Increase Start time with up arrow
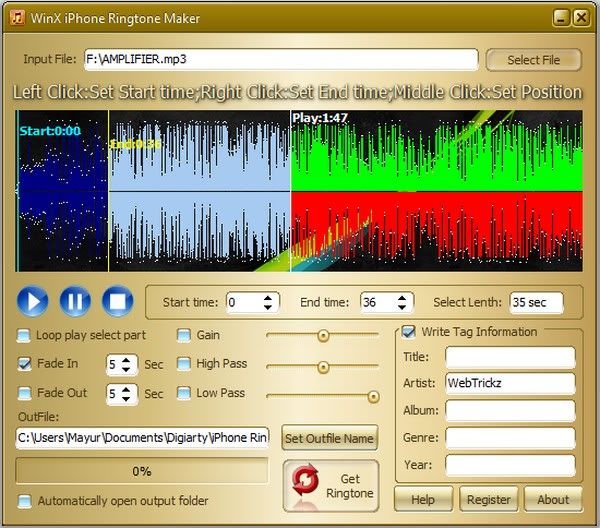The image size is (600, 528). tap(268, 298)
